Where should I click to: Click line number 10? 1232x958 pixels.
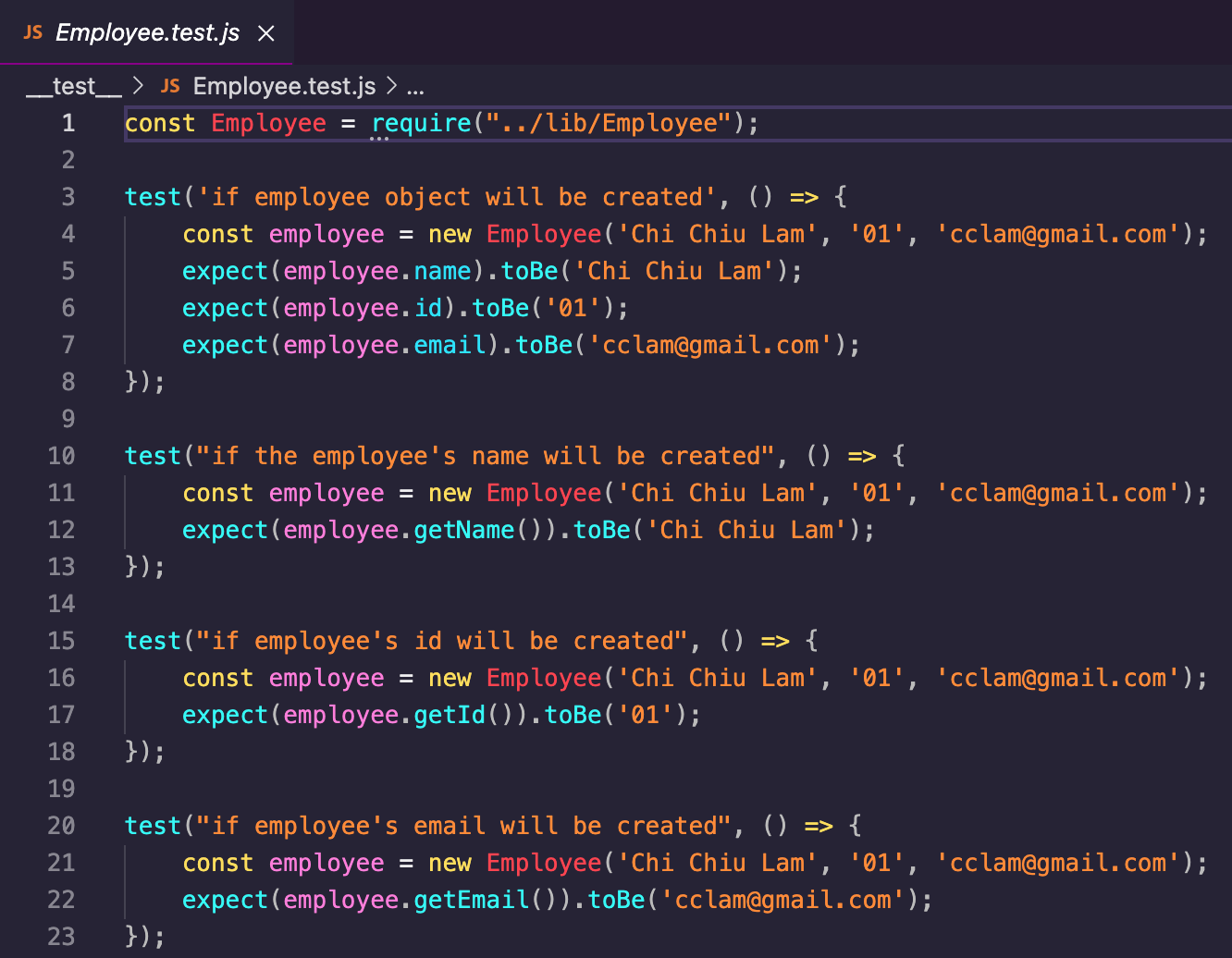click(61, 455)
